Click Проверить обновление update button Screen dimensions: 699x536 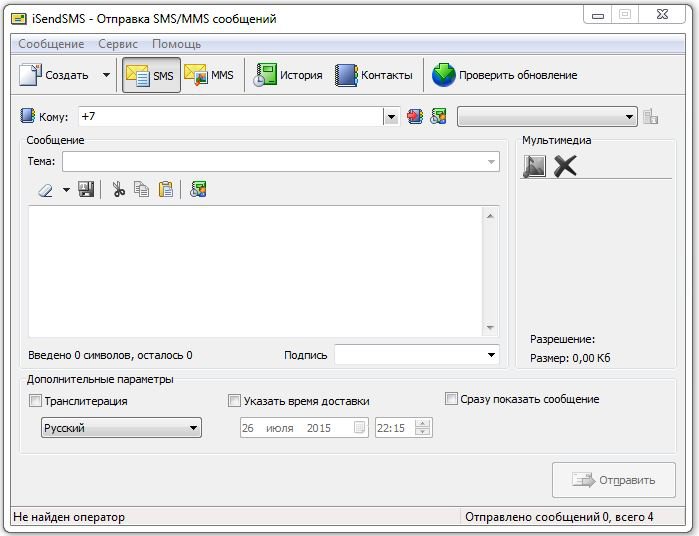coord(505,75)
